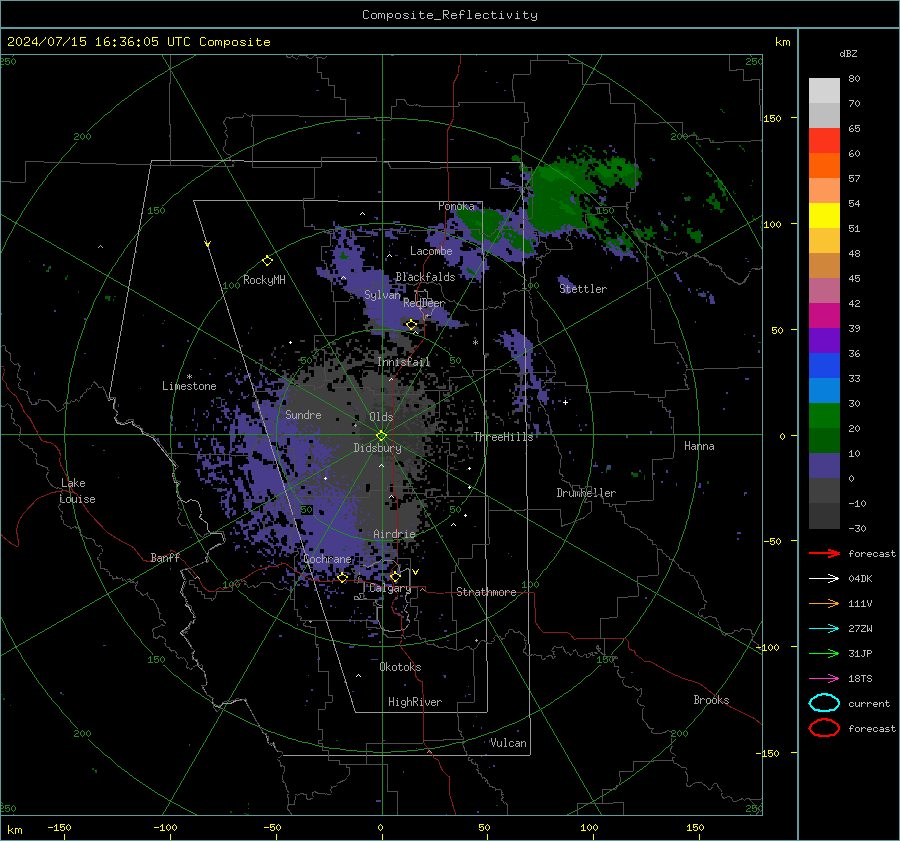Click the RockyMH label

click(264, 280)
